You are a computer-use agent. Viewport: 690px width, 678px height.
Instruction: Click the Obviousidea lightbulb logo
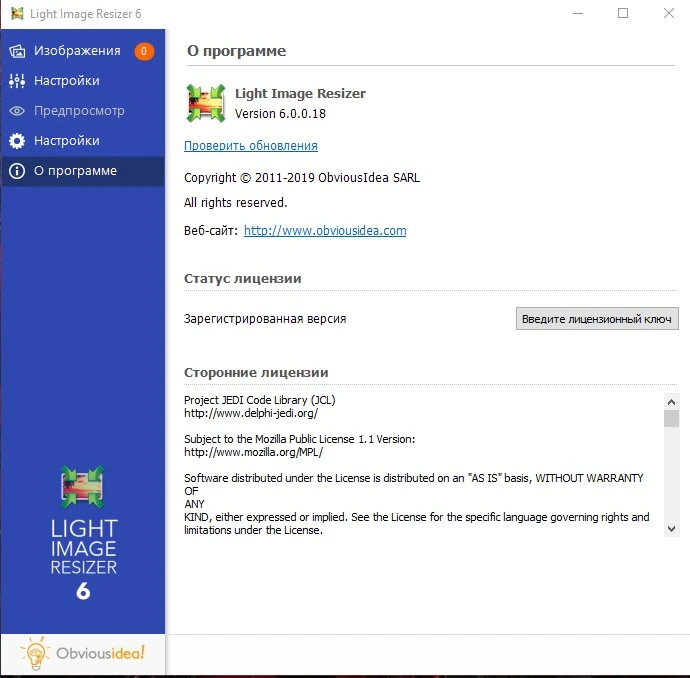[82, 653]
